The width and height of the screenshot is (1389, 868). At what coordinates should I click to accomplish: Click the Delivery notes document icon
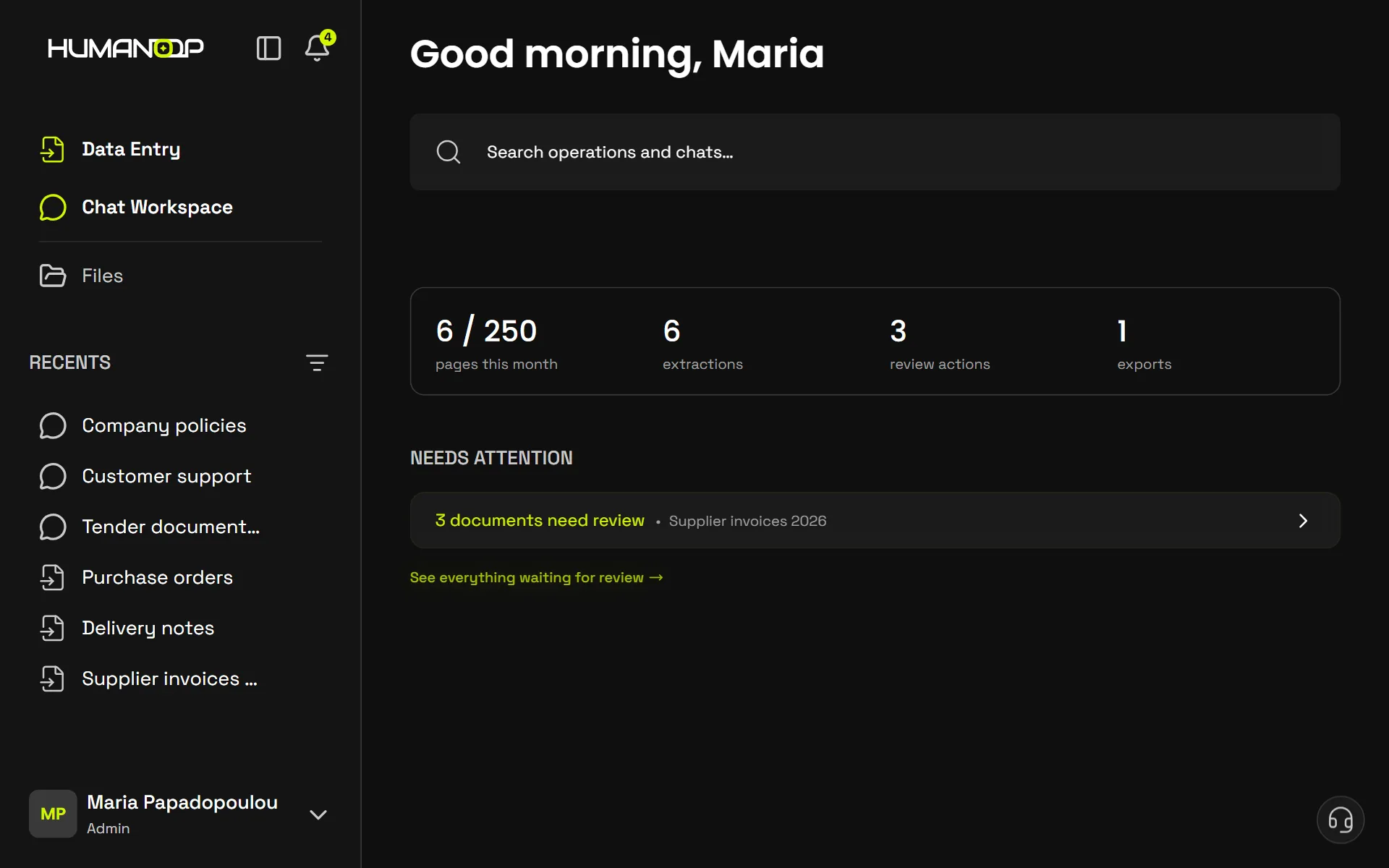click(52, 629)
